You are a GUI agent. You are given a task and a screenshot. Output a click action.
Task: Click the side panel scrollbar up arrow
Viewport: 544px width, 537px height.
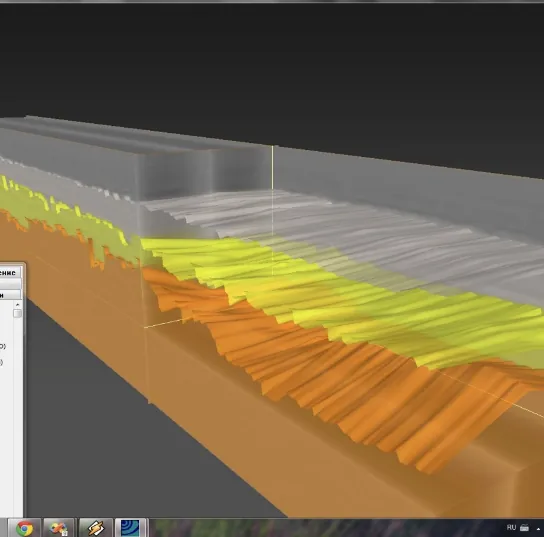[x=17, y=304]
